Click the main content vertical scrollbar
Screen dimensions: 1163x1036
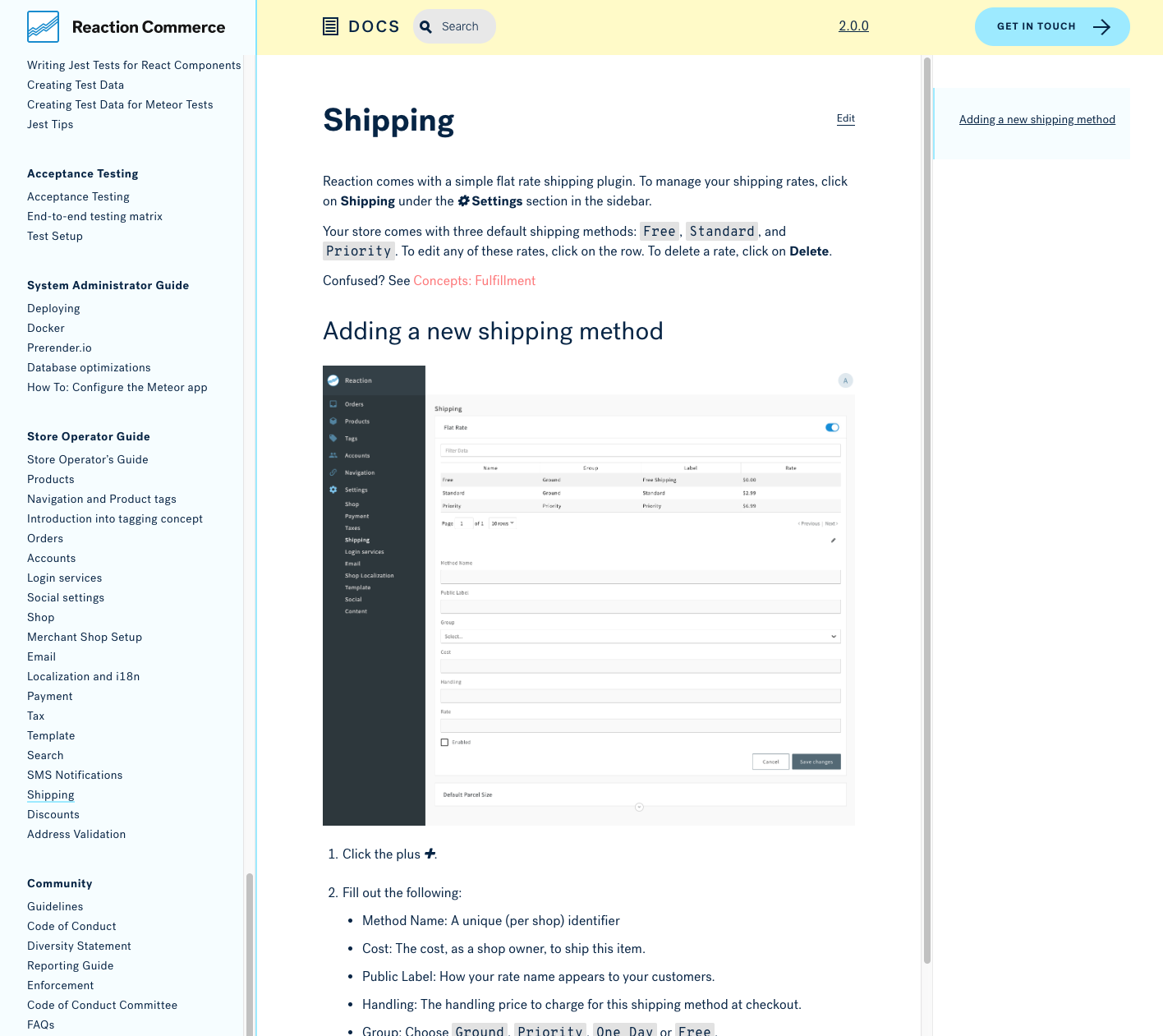(927, 509)
